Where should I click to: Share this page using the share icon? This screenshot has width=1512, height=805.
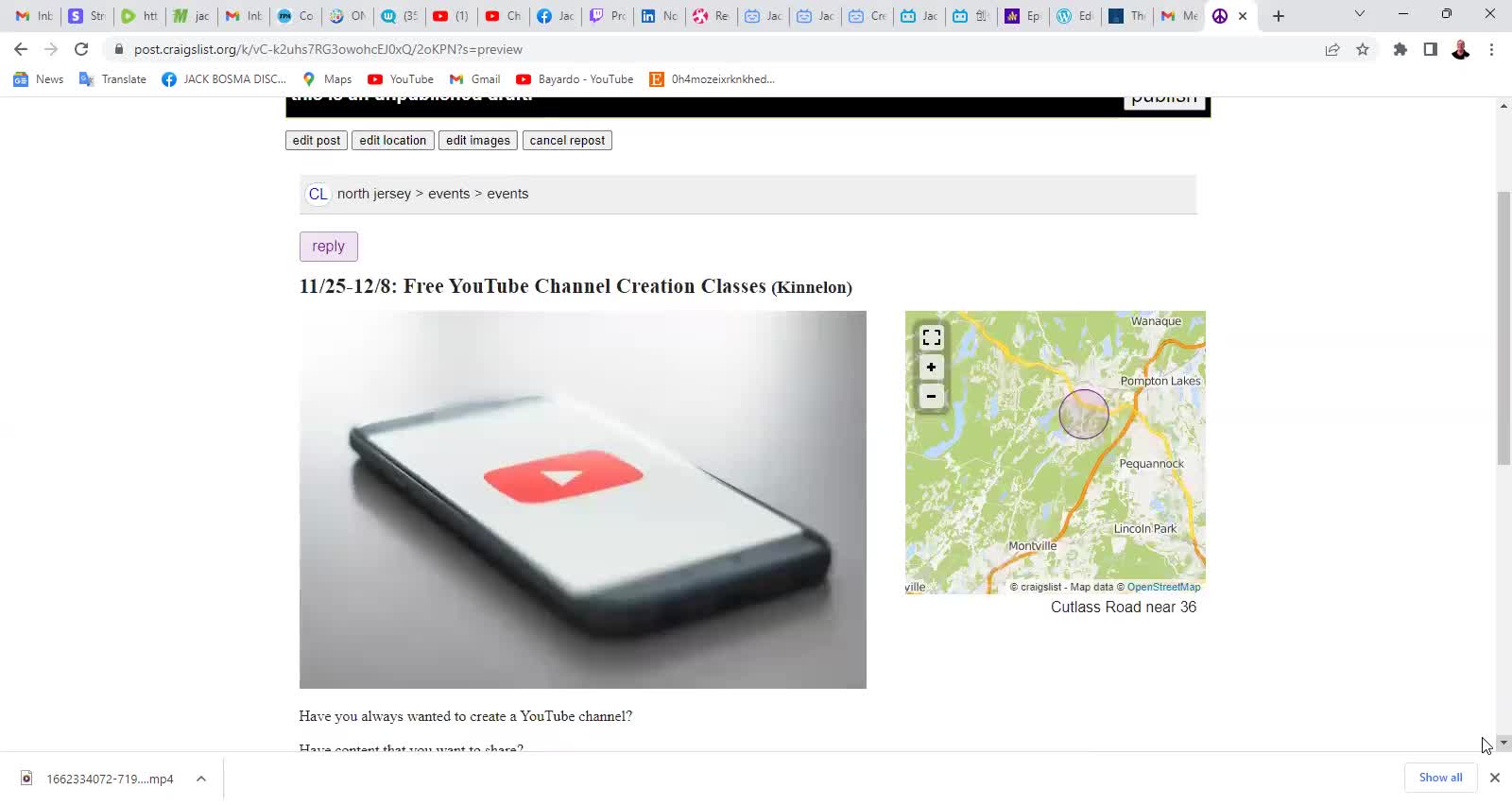click(1332, 49)
